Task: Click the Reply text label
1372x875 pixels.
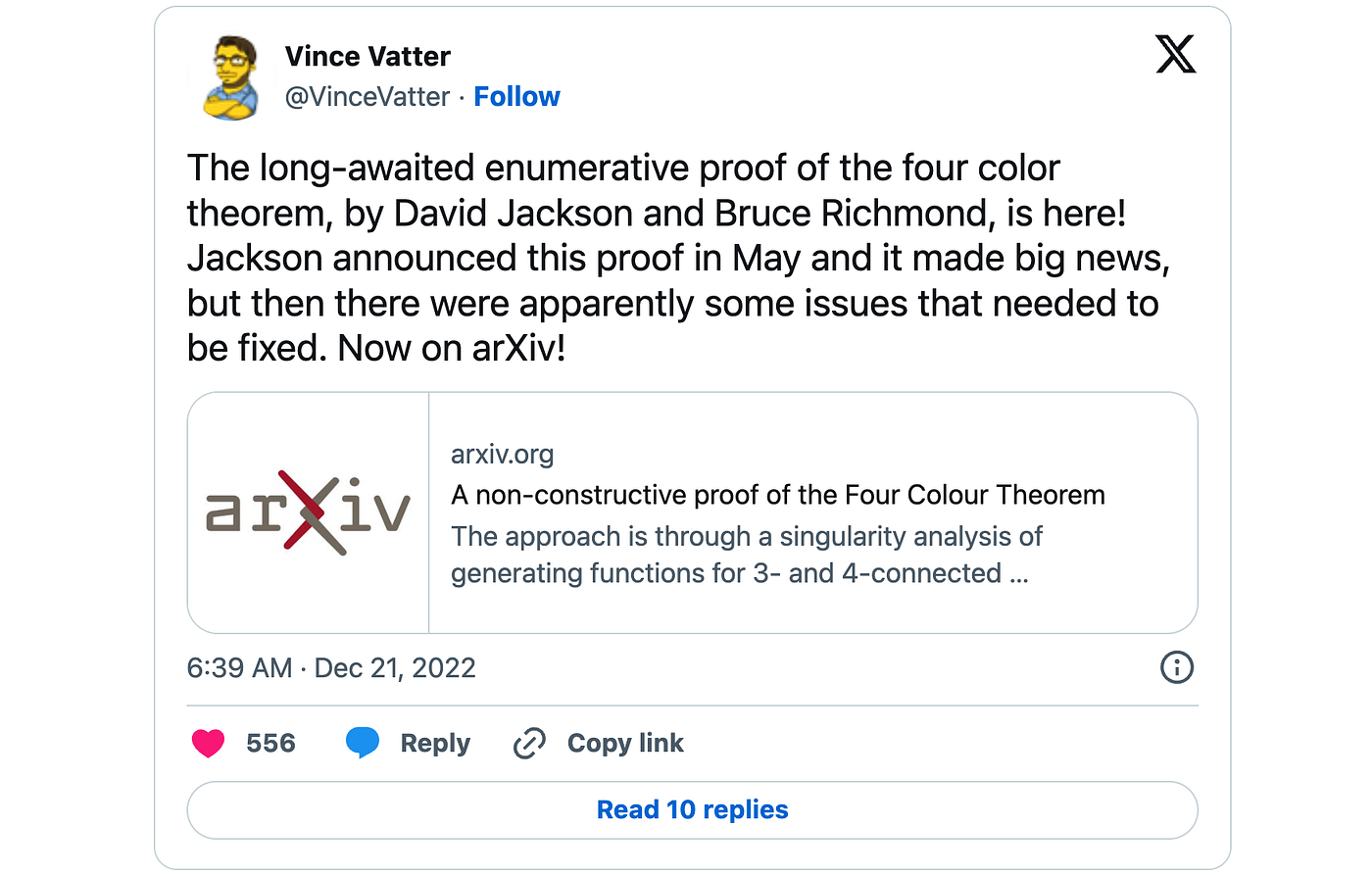Action: coord(435,743)
